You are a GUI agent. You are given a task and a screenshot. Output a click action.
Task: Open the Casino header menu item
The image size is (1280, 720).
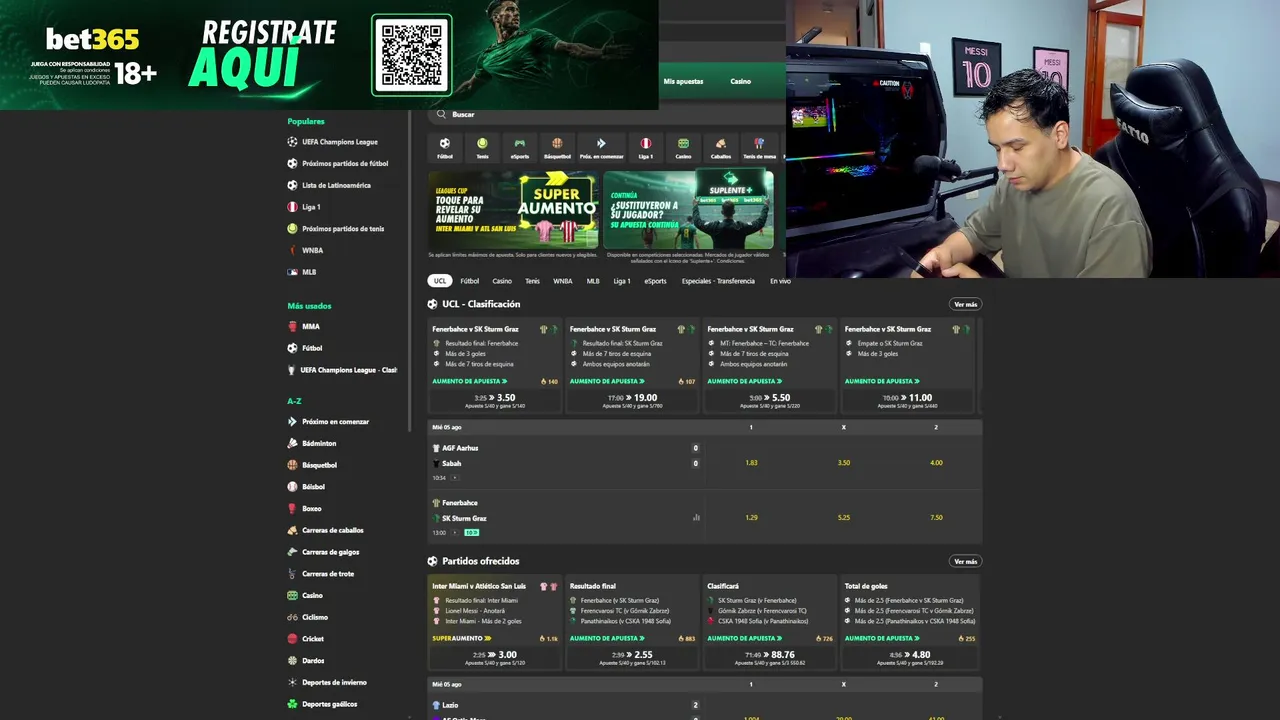coord(740,81)
